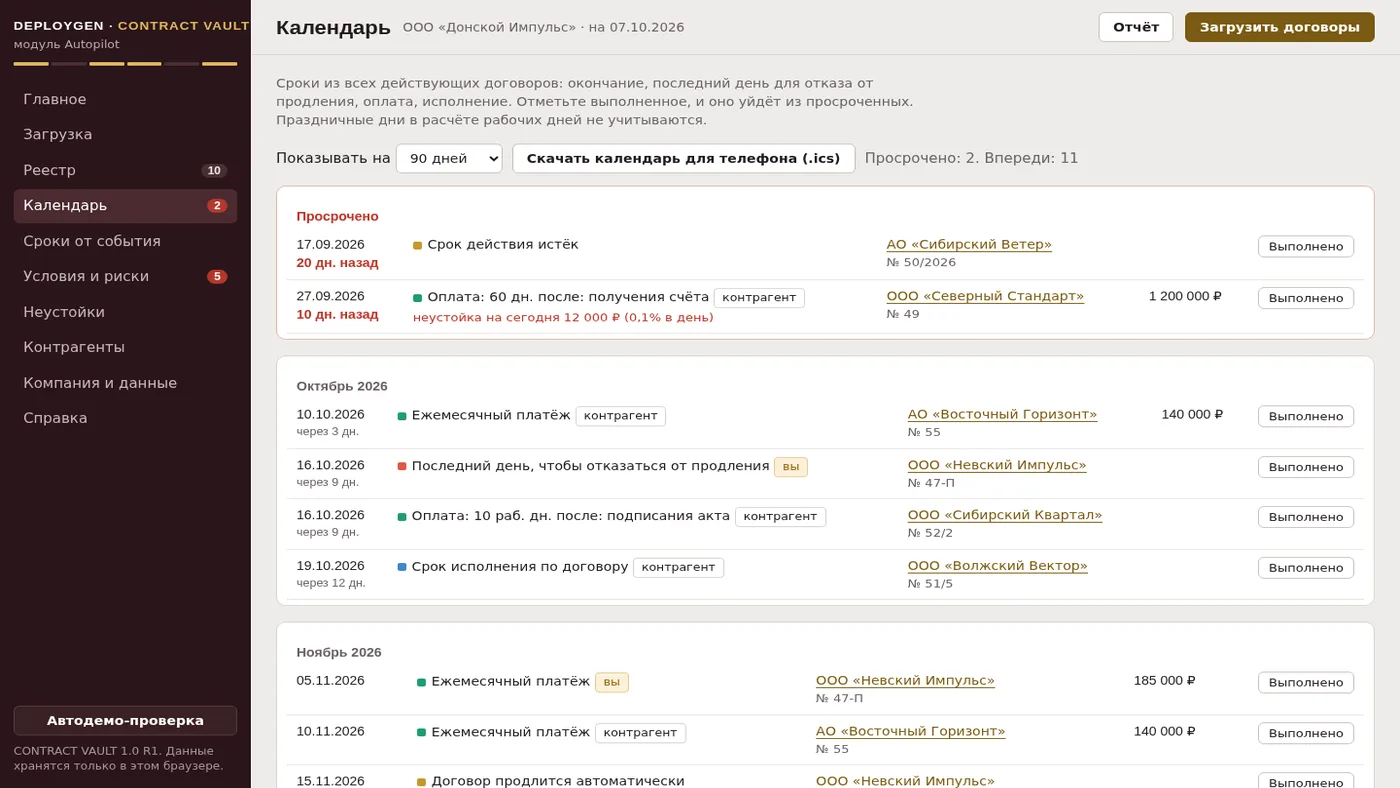This screenshot has height=788, width=1400.
Task: Click the "Срок действия истёк" entry
Action: pyautogui.click(x=503, y=244)
